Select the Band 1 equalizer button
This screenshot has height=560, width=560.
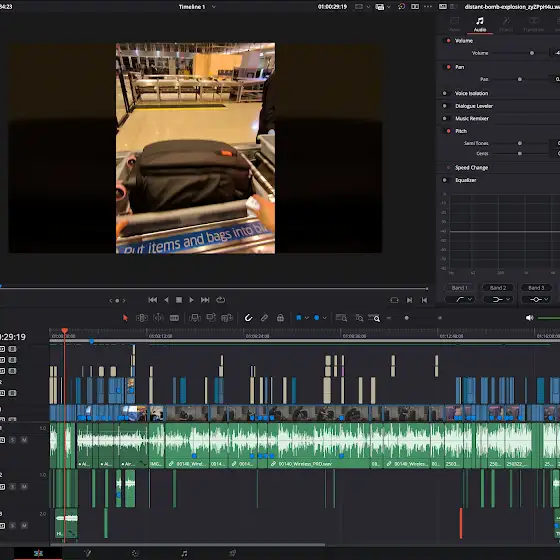(x=459, y=288)
